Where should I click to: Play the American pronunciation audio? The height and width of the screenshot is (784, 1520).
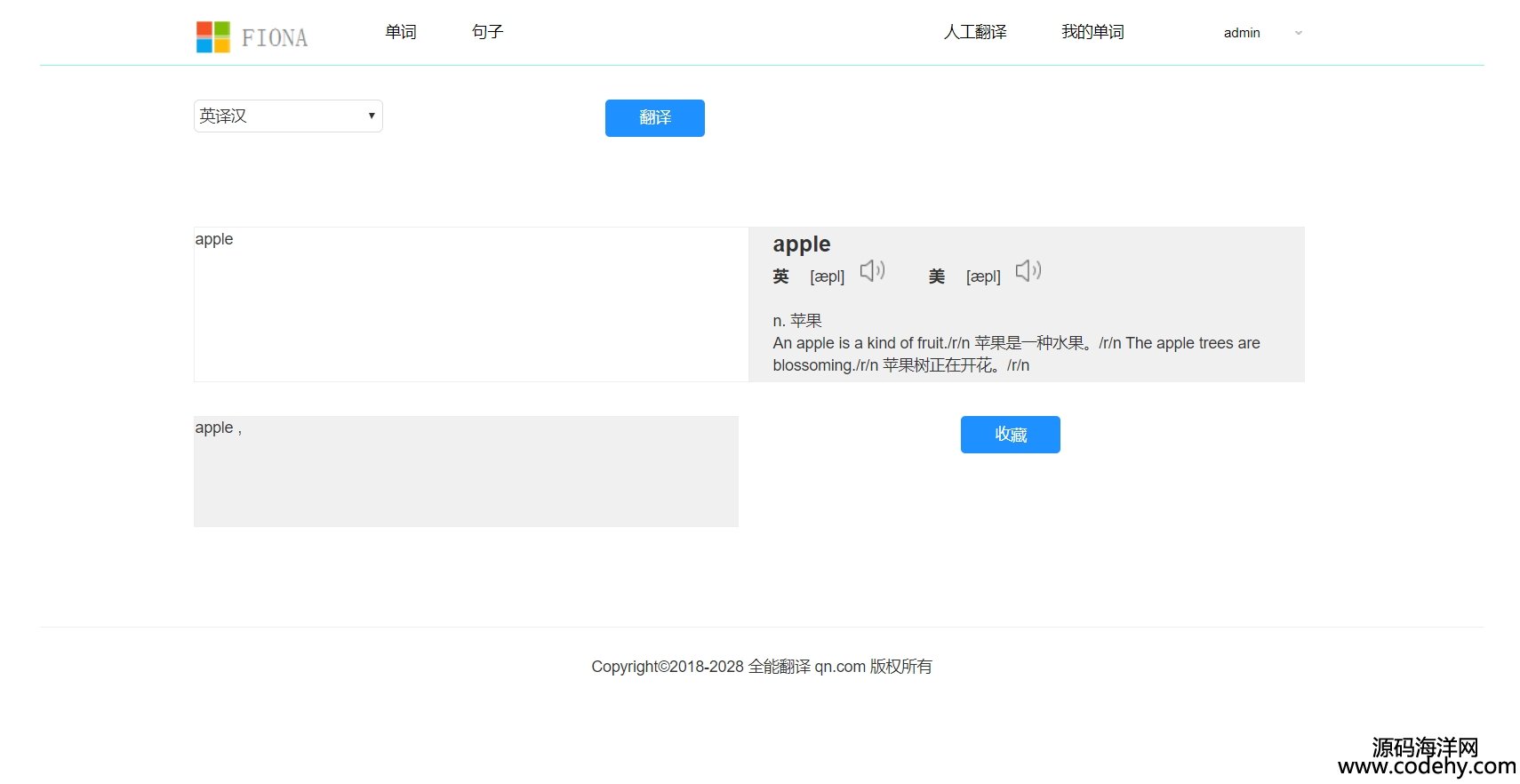point(1028,271)
